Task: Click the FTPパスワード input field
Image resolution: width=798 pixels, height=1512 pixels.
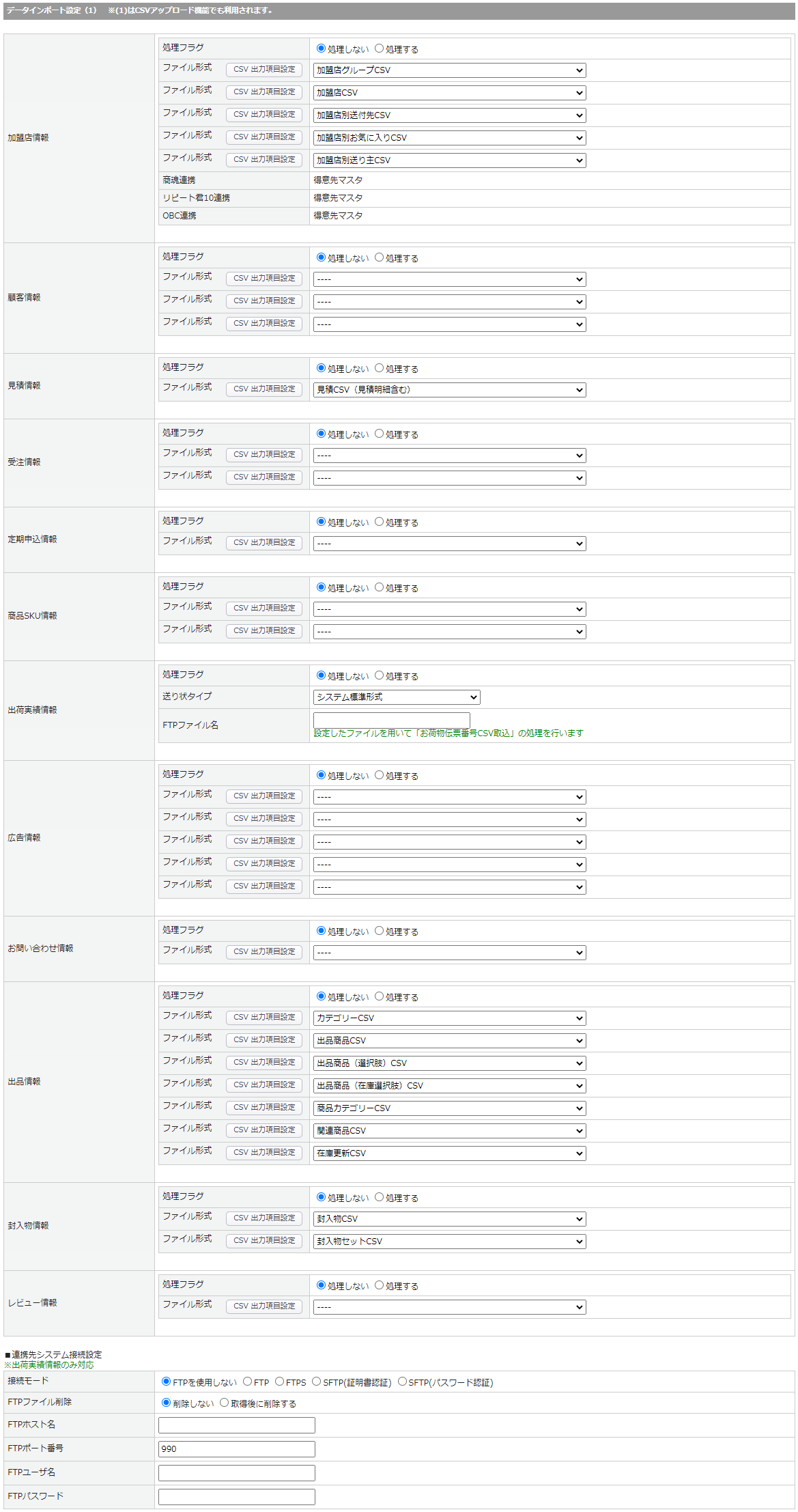Action: [x=236, y=1497]
